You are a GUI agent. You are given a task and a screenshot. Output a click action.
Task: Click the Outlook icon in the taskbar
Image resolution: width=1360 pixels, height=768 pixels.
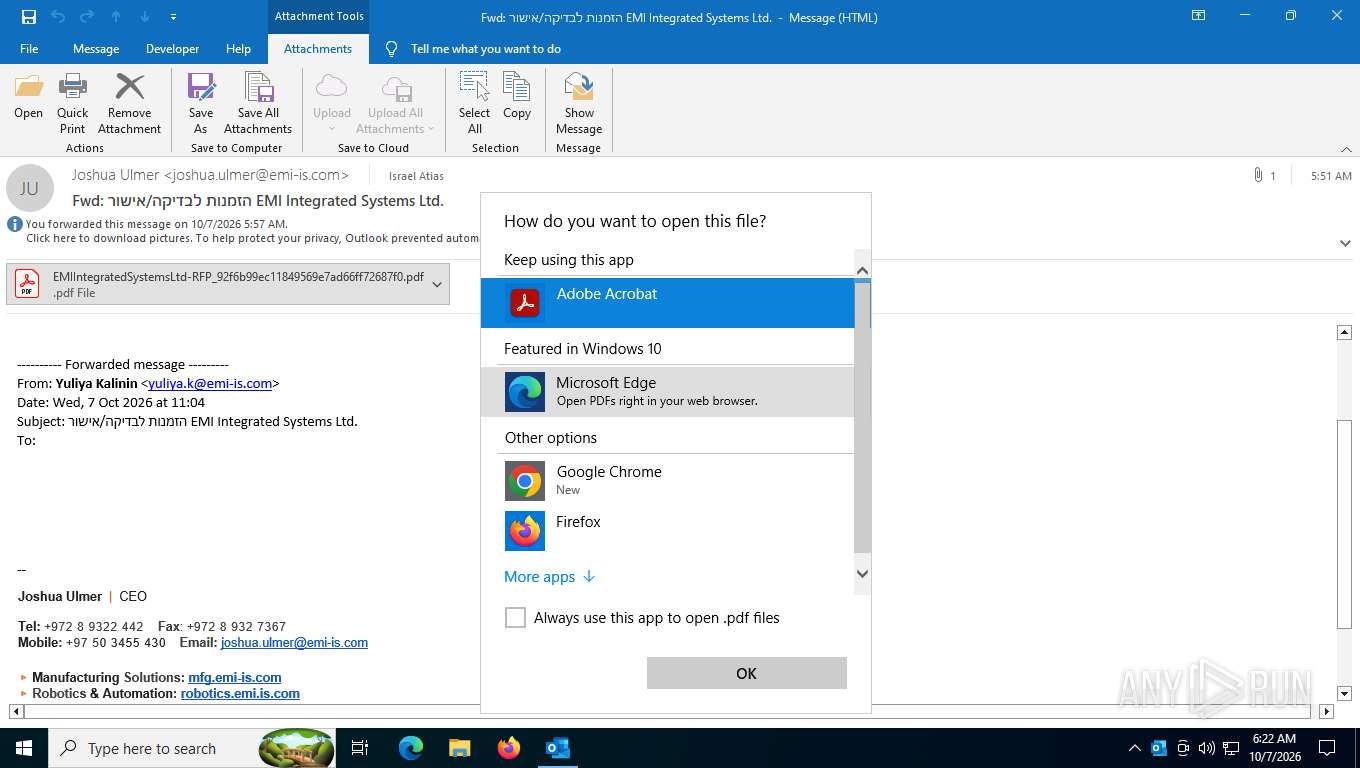pyautogui.click(x=557, y=747)
